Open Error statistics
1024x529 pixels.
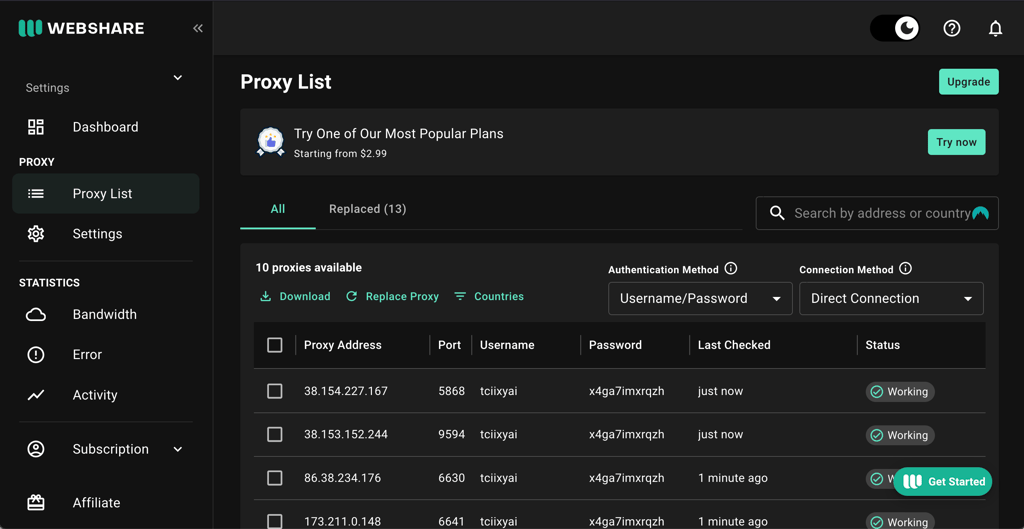(106, 355)
